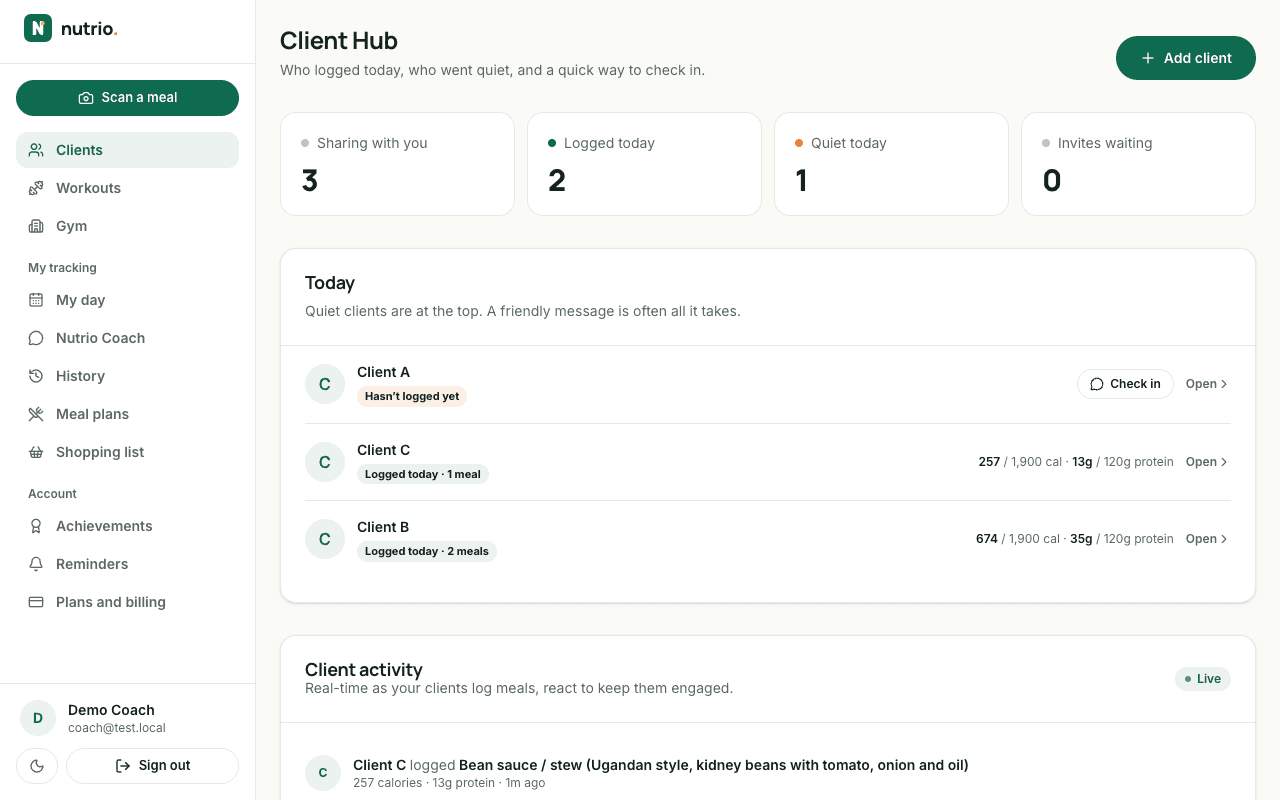Click the Nutrio Coach chat bubble icon
Viewport: 1280px width, 800px height.
pos(36,338)
